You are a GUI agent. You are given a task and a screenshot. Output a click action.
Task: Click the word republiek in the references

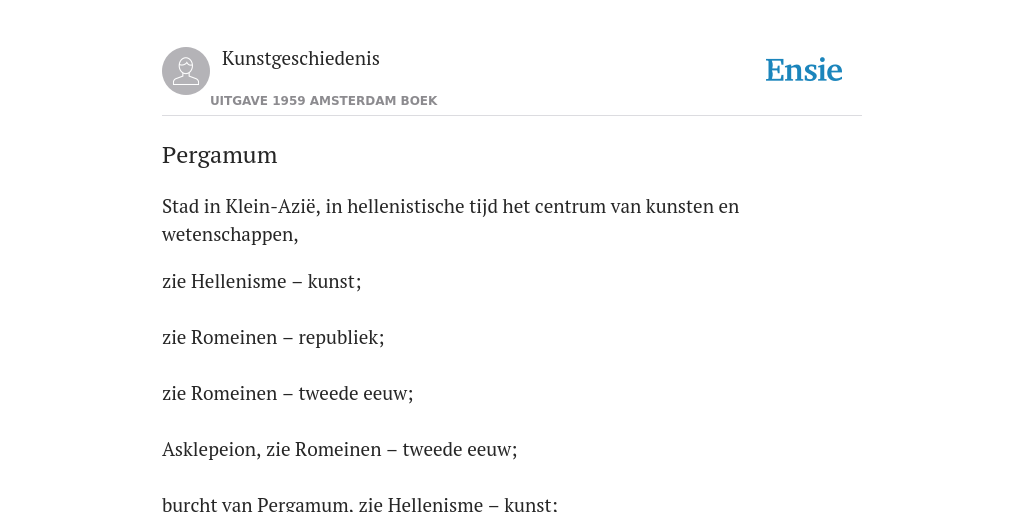click(x=340, y=338)
